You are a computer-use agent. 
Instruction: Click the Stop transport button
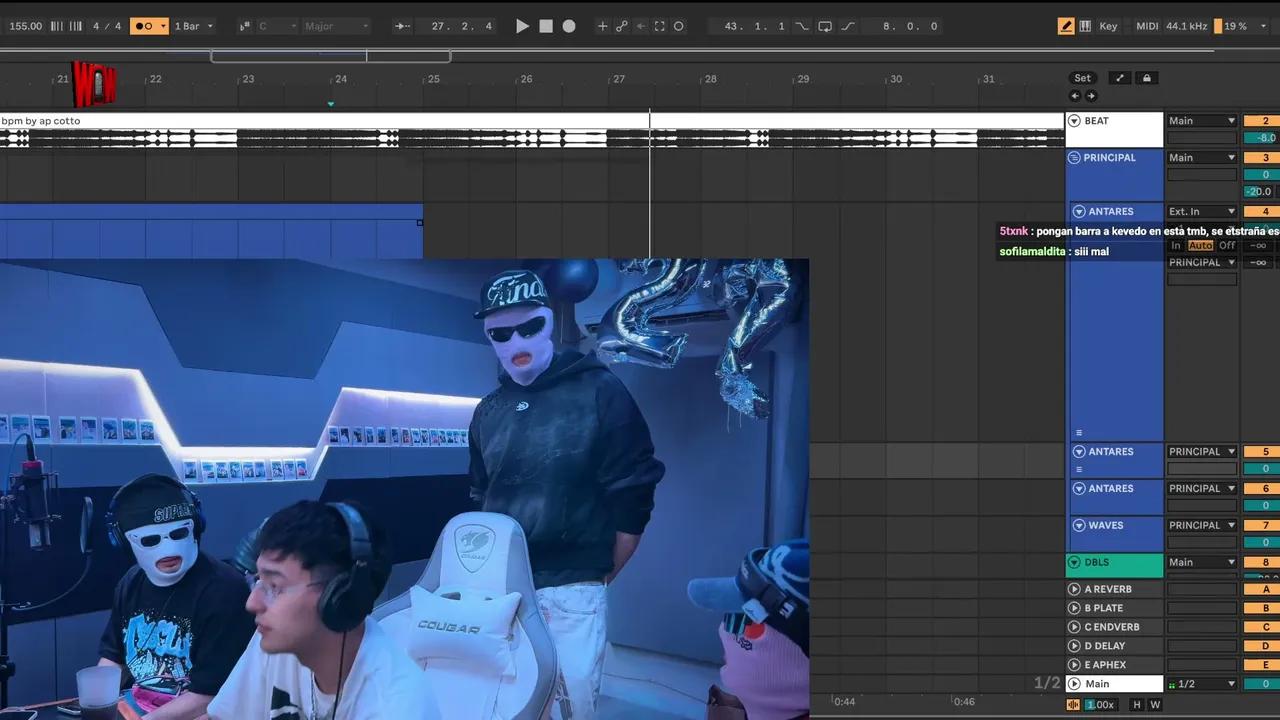[x=546, y=26]
